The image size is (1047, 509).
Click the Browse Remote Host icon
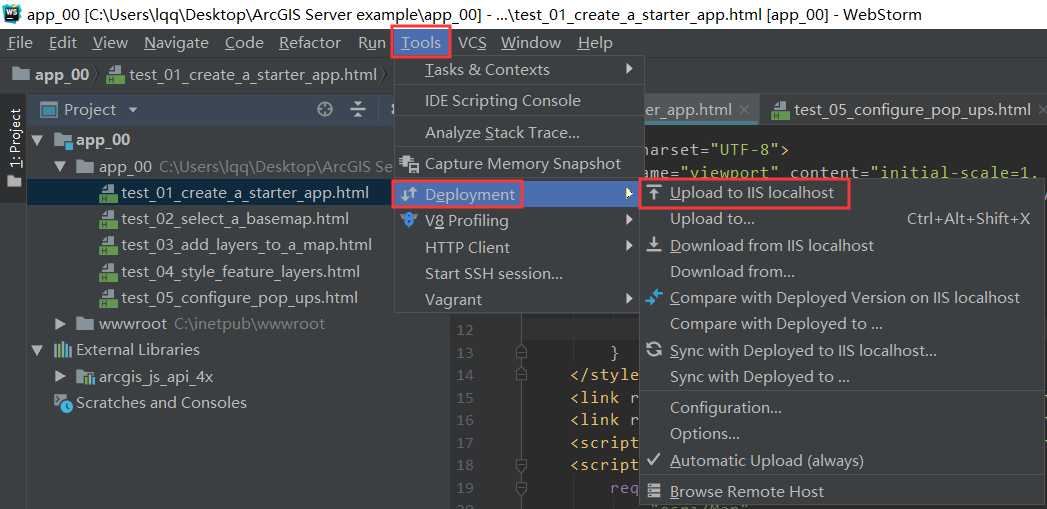tap(655, 491)
